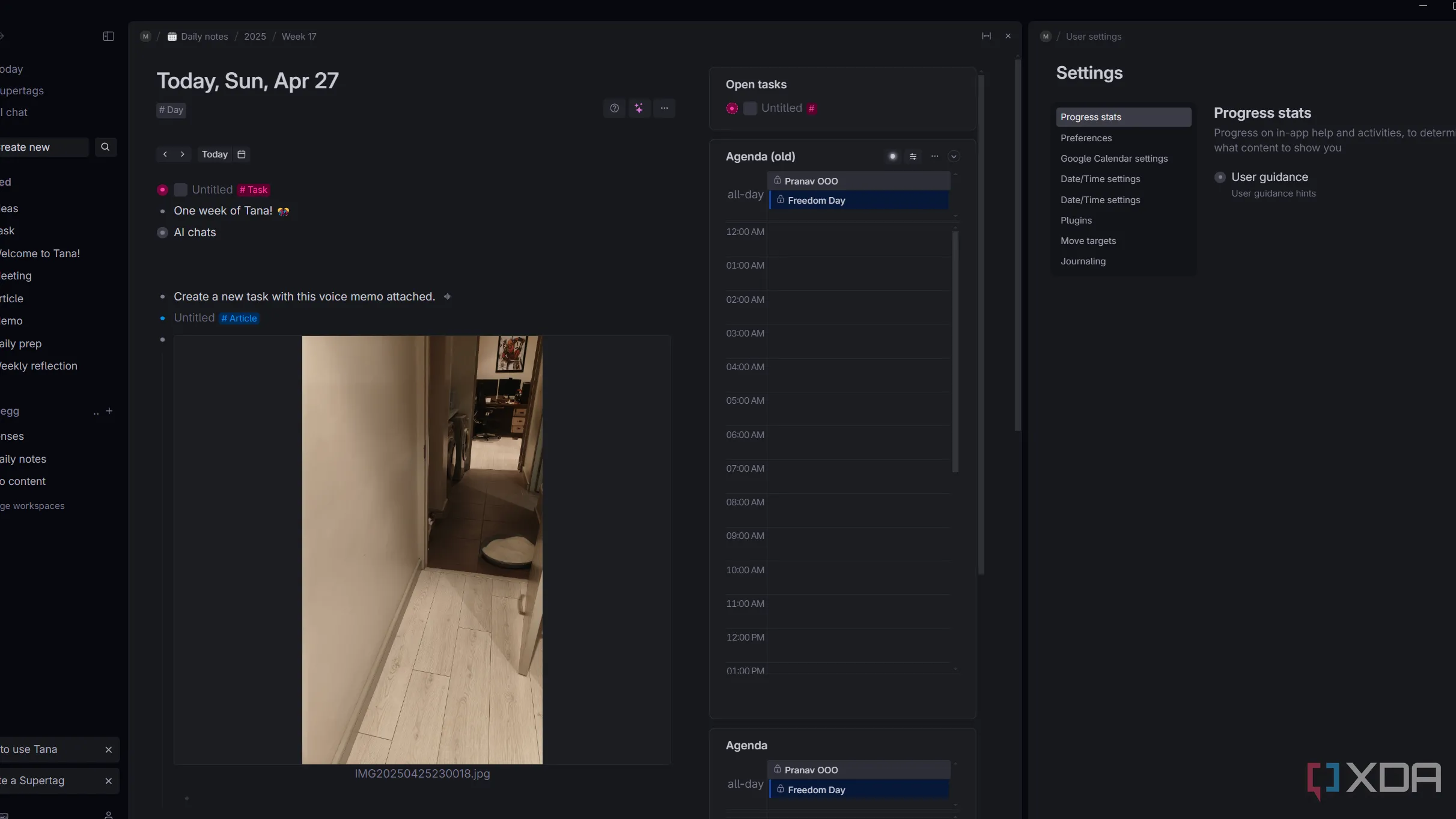Expand the User guidance bullet
Screen dimensions: 1456x819
coord(1220,177)
